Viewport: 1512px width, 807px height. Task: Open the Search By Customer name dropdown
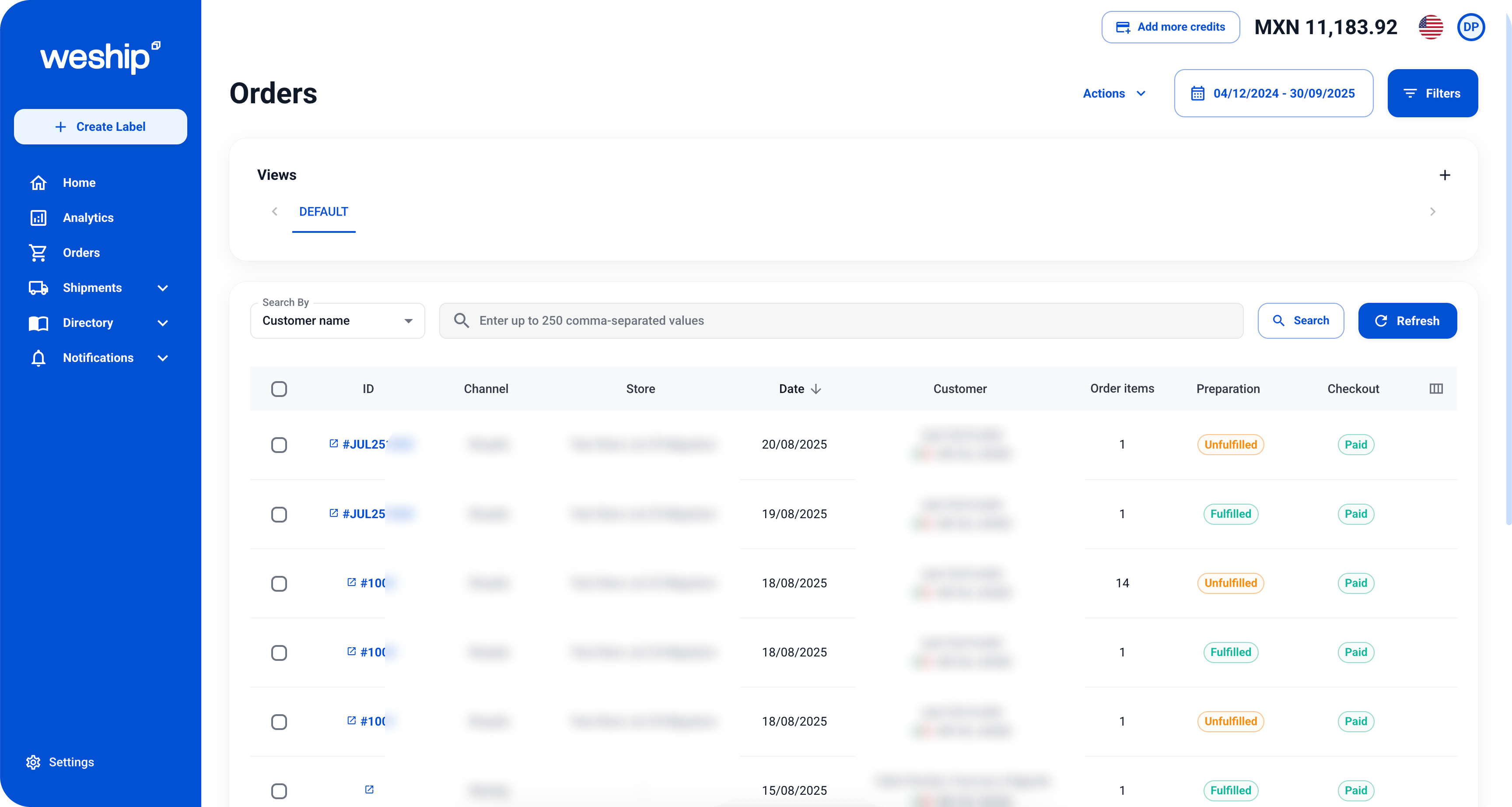tap(337, 321)
